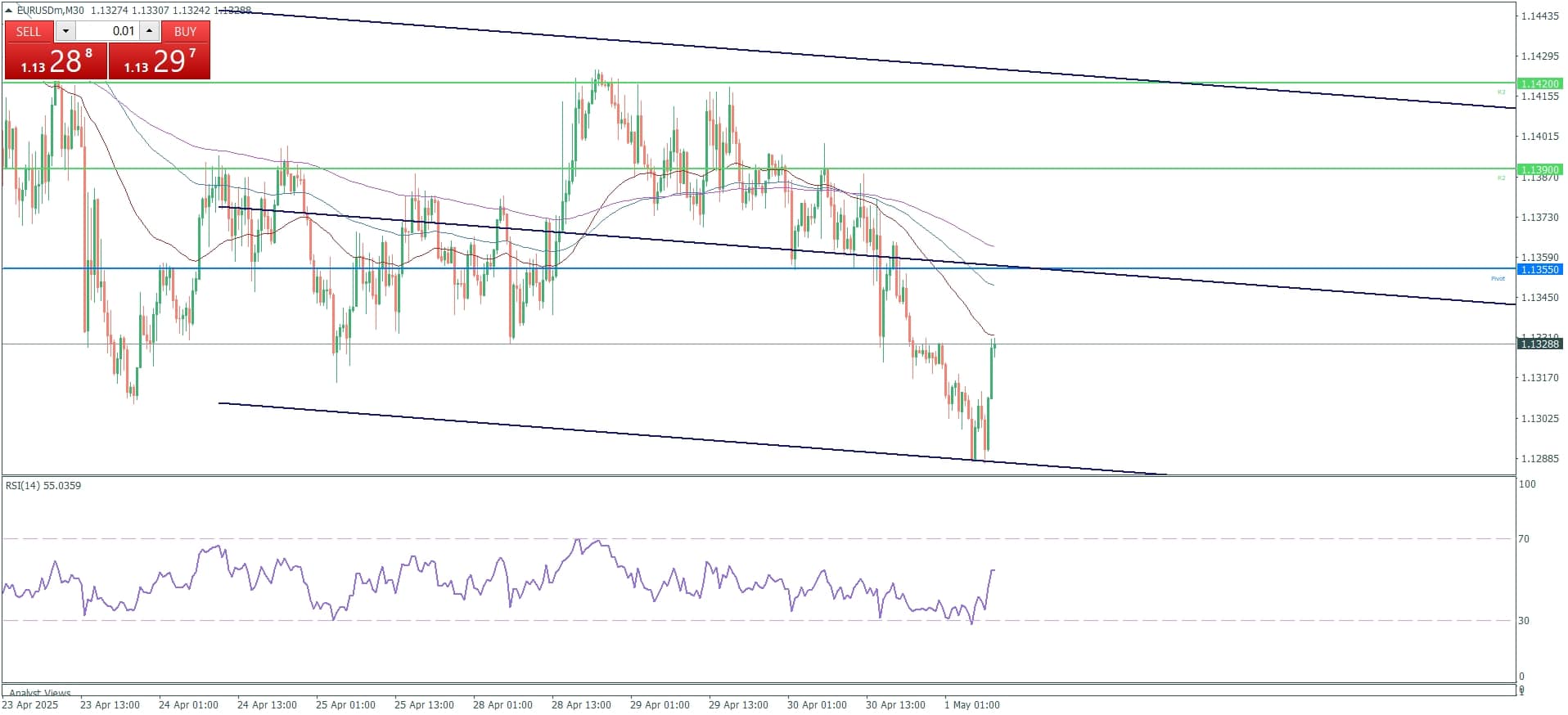The height and width of the screenshot is (715, 1568).
Task: Click the 24 Apr 13:00 time label
Action: 267,704
